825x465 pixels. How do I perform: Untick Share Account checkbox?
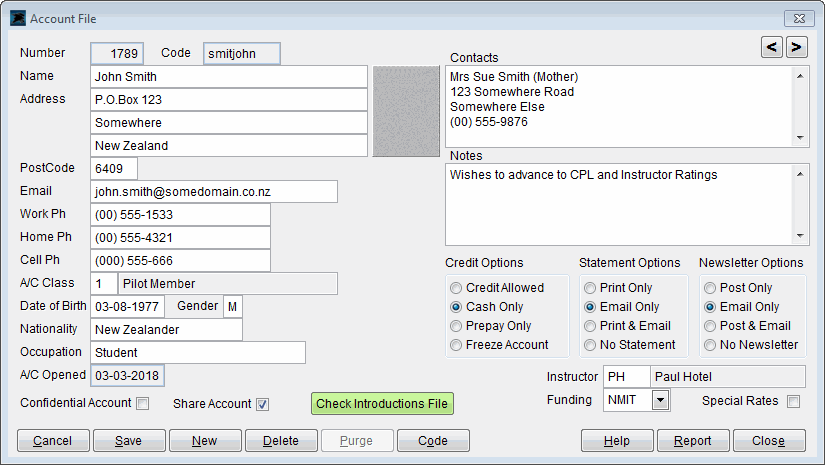click(x=263, y=404)
